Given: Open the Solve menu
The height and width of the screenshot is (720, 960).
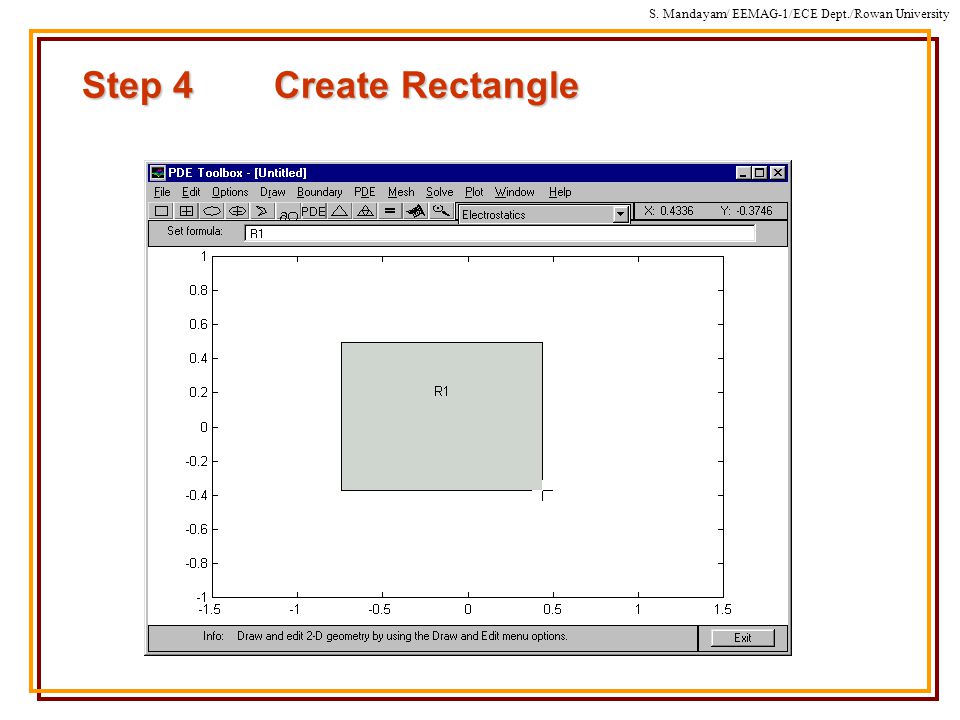Looking at the screenshot, I should click(440, 192).
